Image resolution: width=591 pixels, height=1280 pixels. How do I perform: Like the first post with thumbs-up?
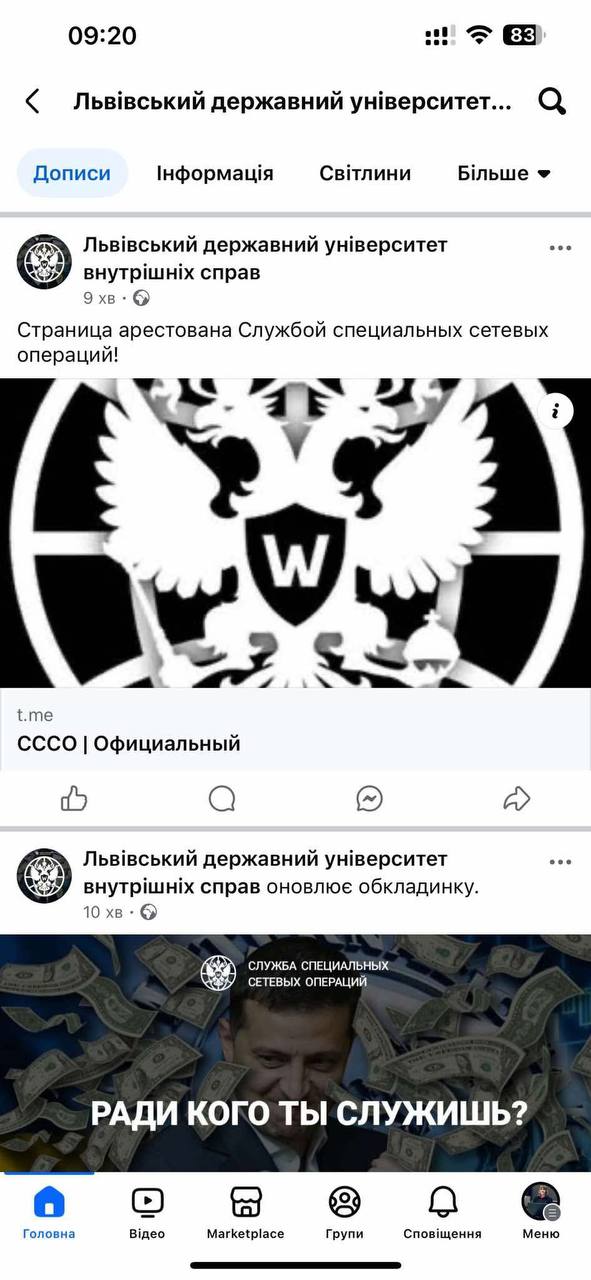[x=74, y=798]
